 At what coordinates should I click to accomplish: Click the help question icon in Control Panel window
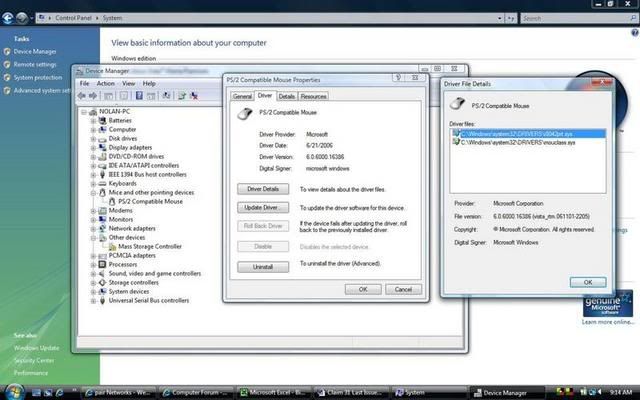click(635, 33)
